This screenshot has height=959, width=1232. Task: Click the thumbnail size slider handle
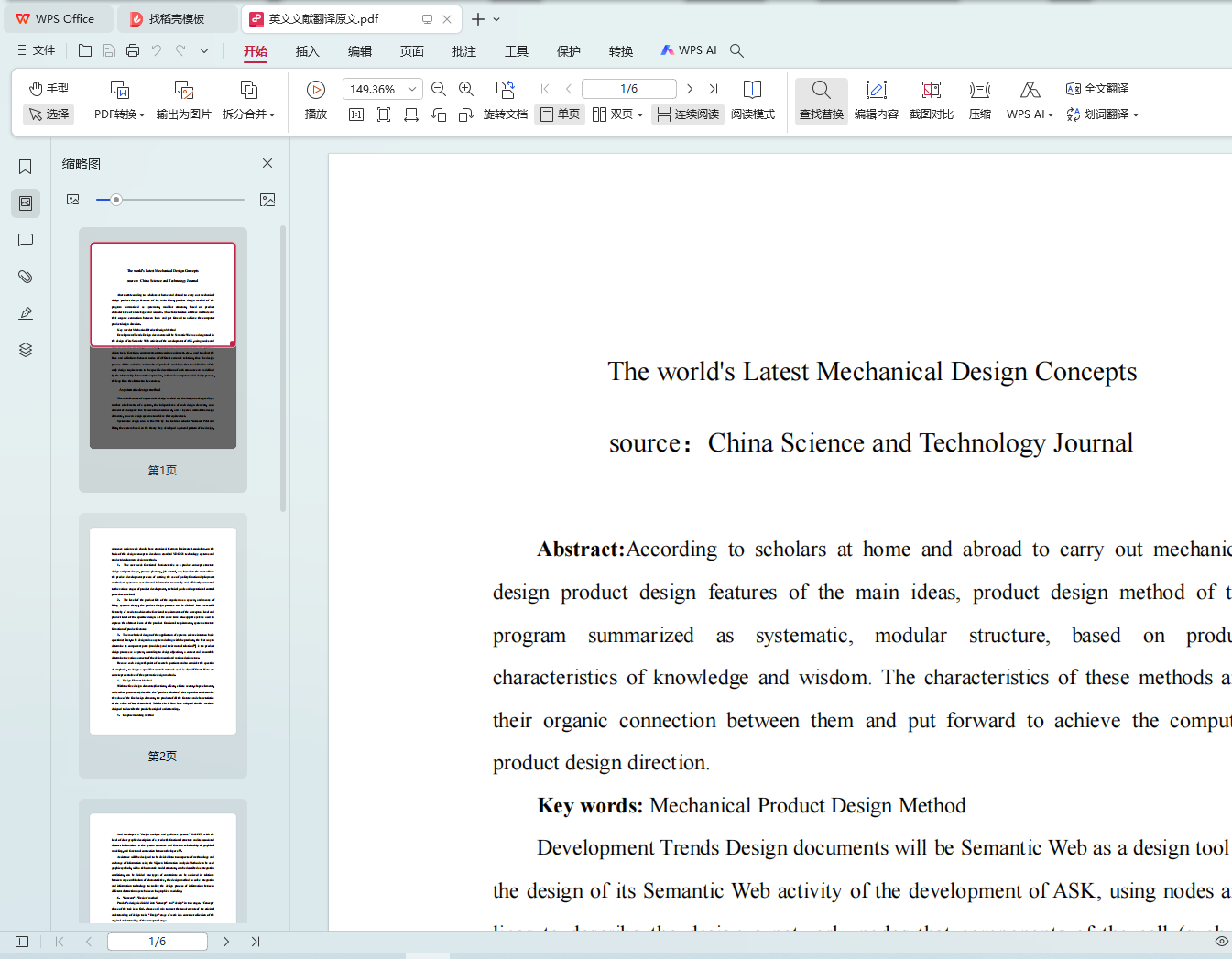click(x=116, y=200)
